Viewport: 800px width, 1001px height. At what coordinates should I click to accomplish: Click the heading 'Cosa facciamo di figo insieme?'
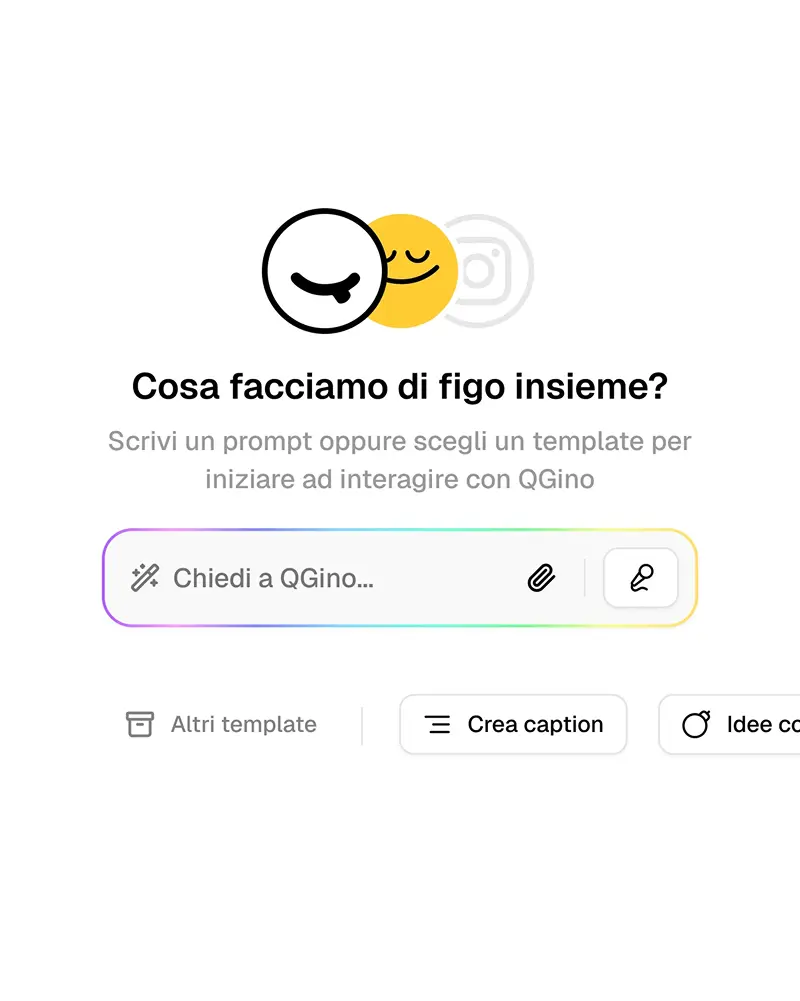(x=400, y=386)
